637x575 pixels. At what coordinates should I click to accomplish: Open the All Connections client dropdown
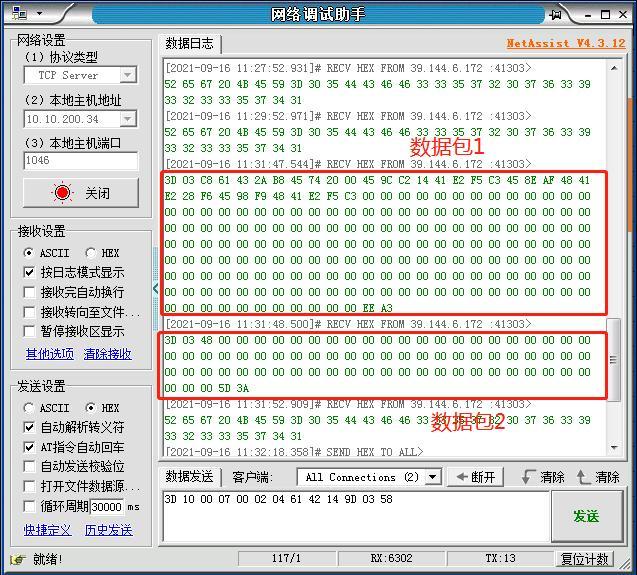click(x=432, y=478)
